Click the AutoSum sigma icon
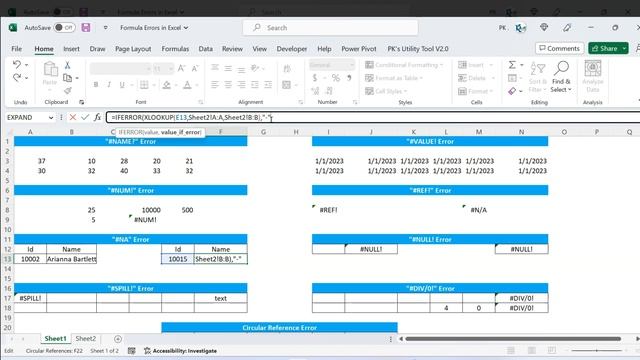The image size is (640, 360). pyautogui.click(x=512, y=65)
